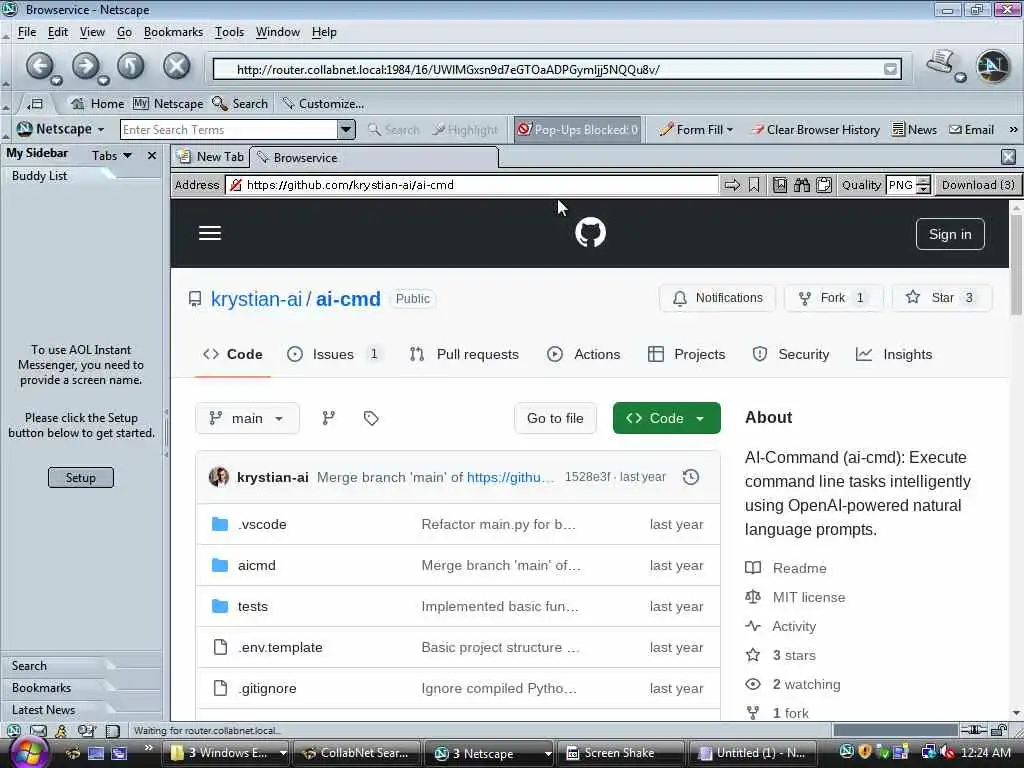
Task: Click the Print icon in Netscape toolbar
Action: click(941, 63)
